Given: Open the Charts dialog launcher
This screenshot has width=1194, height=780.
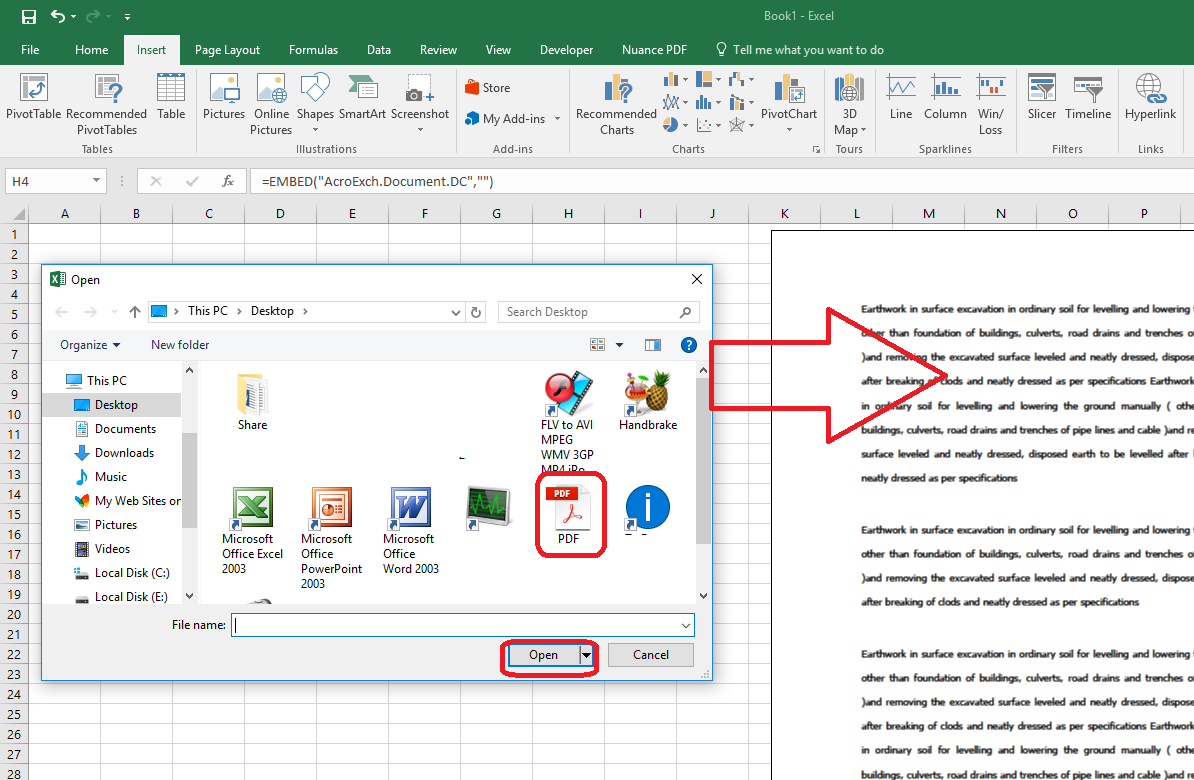Looking at the screenshot, I should click(x=816, y=149).
